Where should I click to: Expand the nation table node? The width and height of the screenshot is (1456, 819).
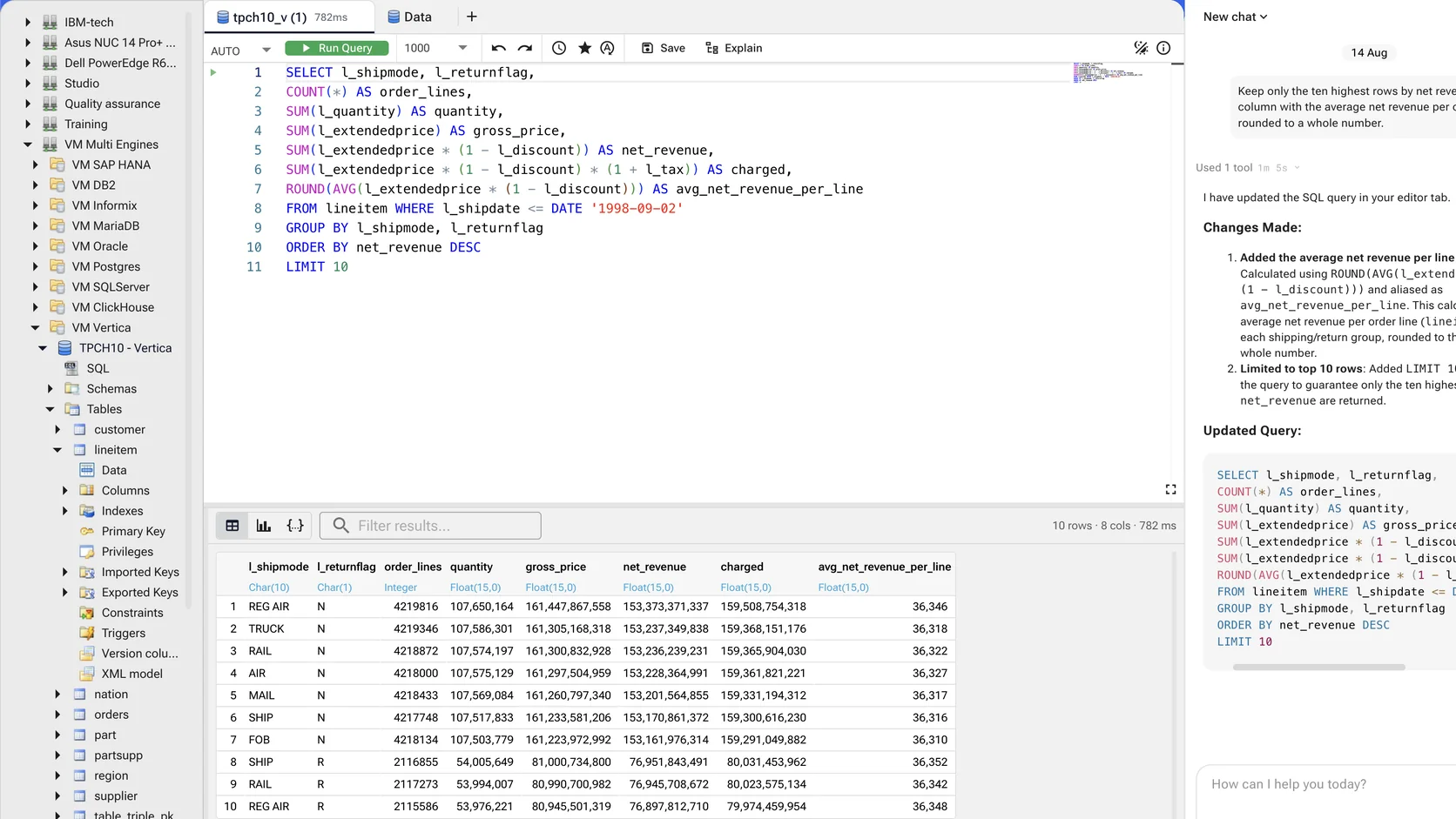(57, 695)
